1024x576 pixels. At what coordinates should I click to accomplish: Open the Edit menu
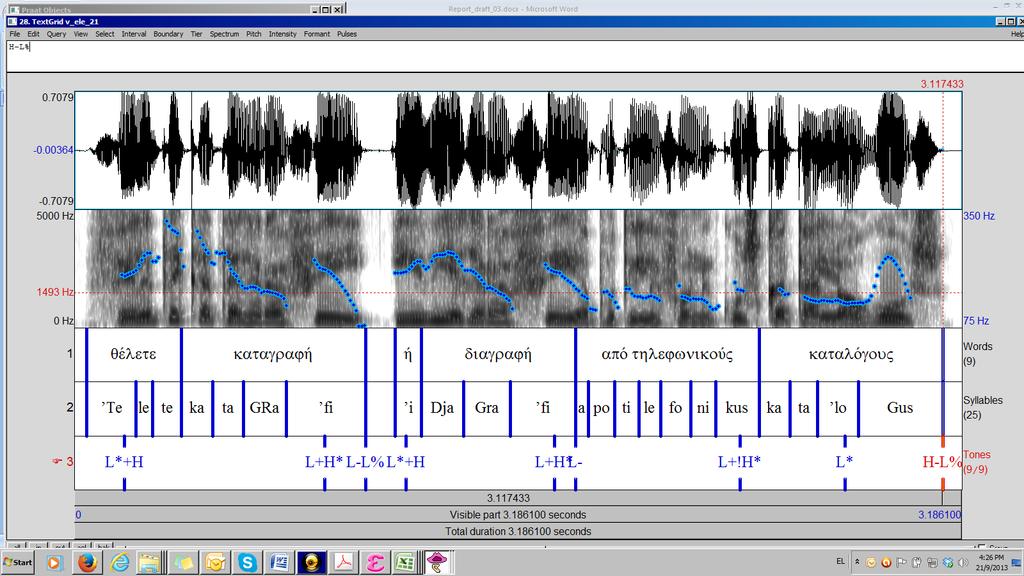tap(33, 34)
